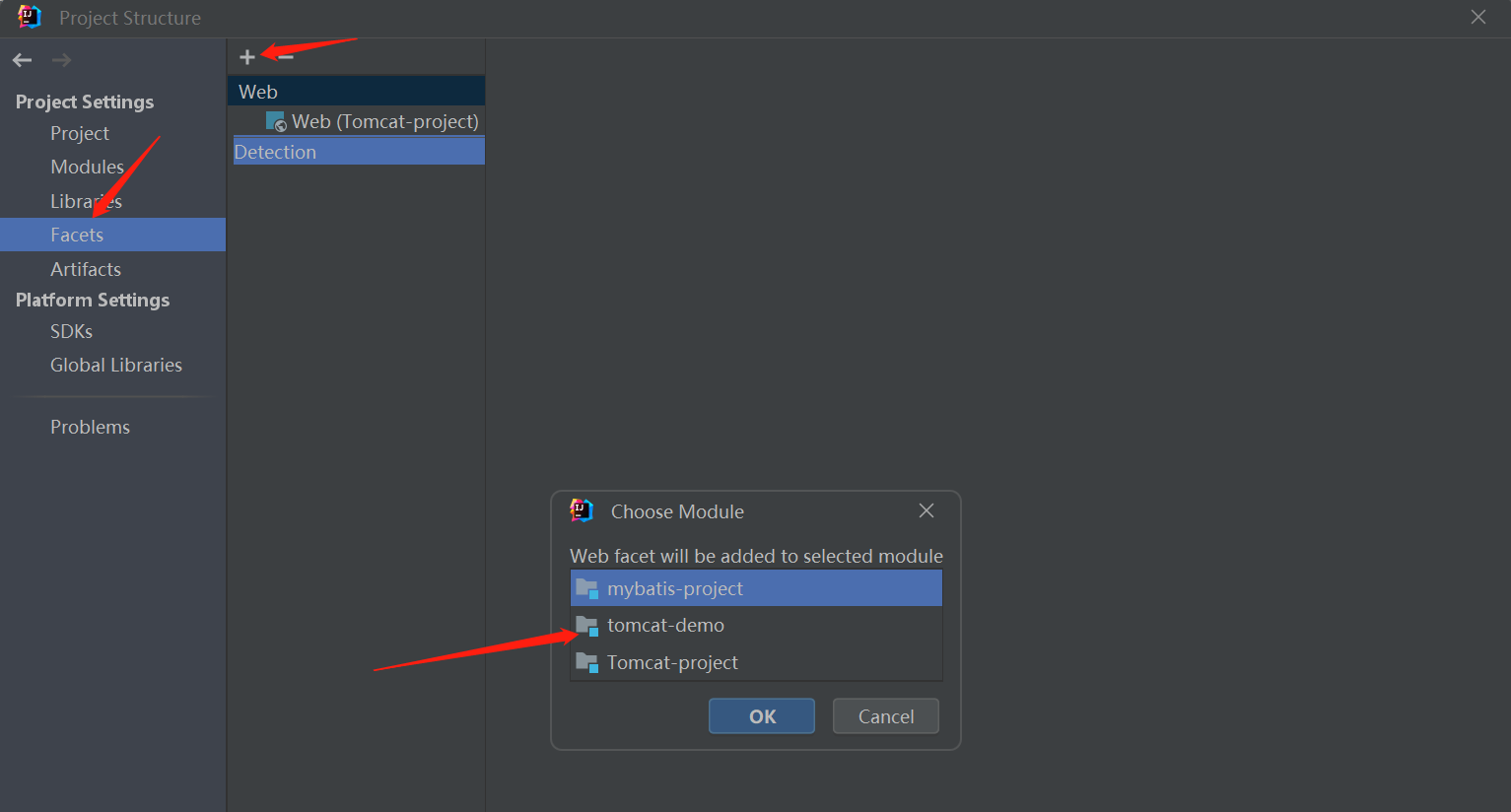Open Global Libraries settings
The height and width of the screenshot is (812, 1511).
click(x=116, y=365)
